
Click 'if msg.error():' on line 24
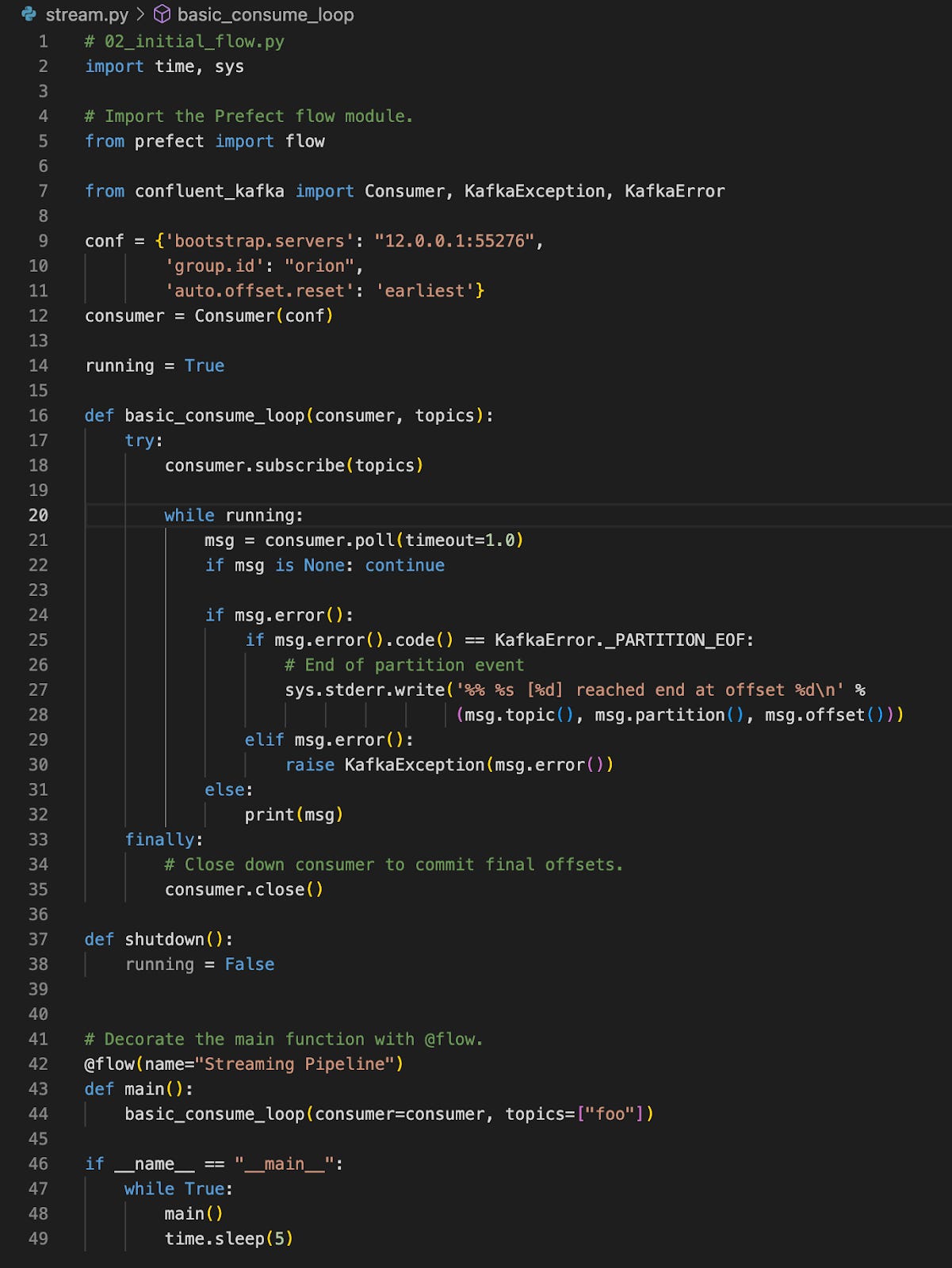[x=279, y=615]
